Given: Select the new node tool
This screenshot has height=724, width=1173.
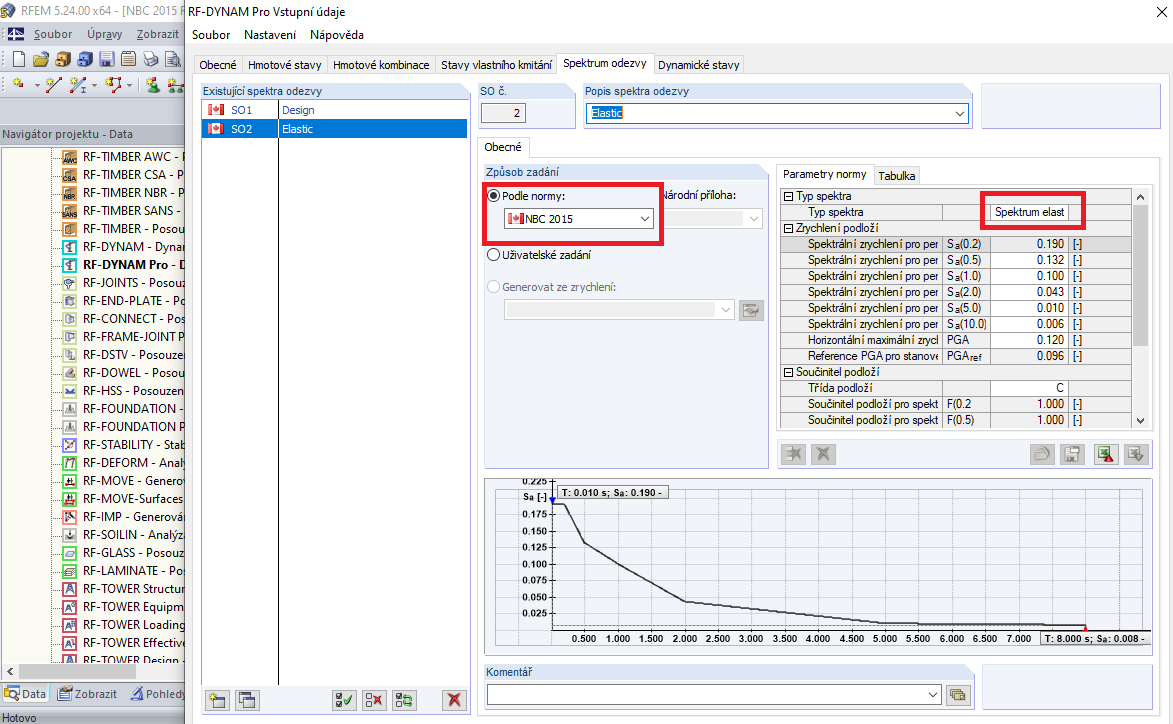Looking at the screenshot, I should (x=19, y=85).
